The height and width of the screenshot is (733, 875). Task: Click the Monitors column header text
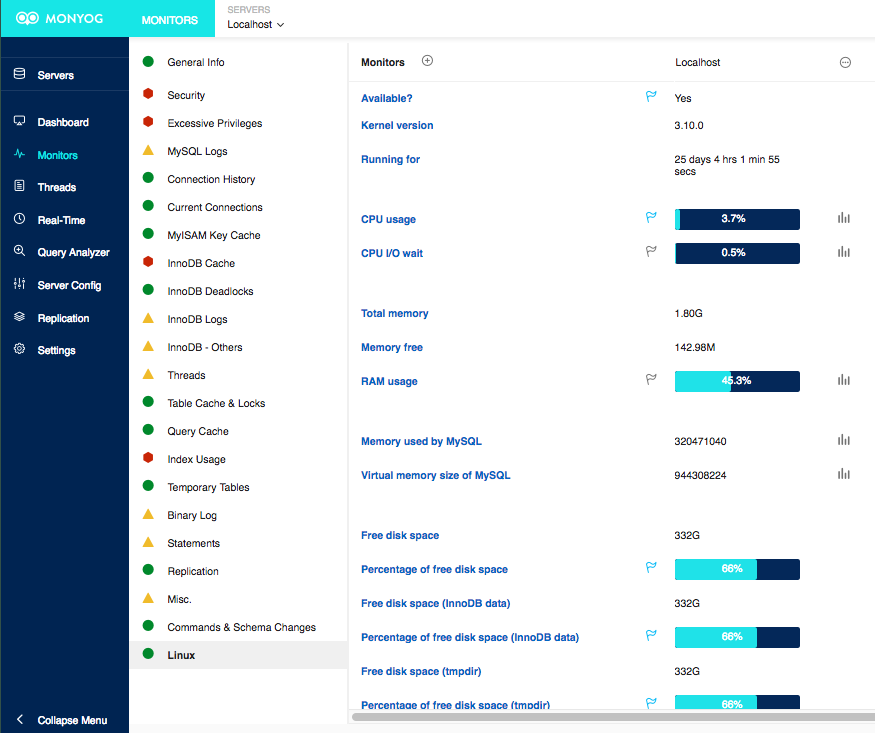click(382, 62)
